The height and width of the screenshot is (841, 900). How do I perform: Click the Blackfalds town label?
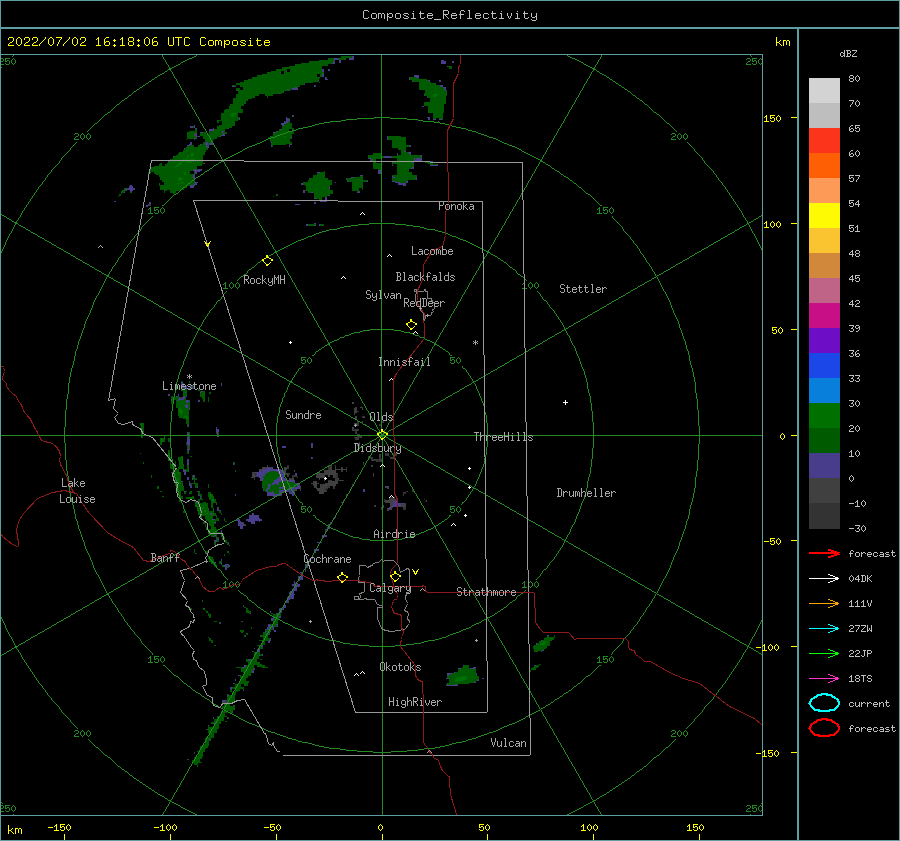(x=425, y=277)
